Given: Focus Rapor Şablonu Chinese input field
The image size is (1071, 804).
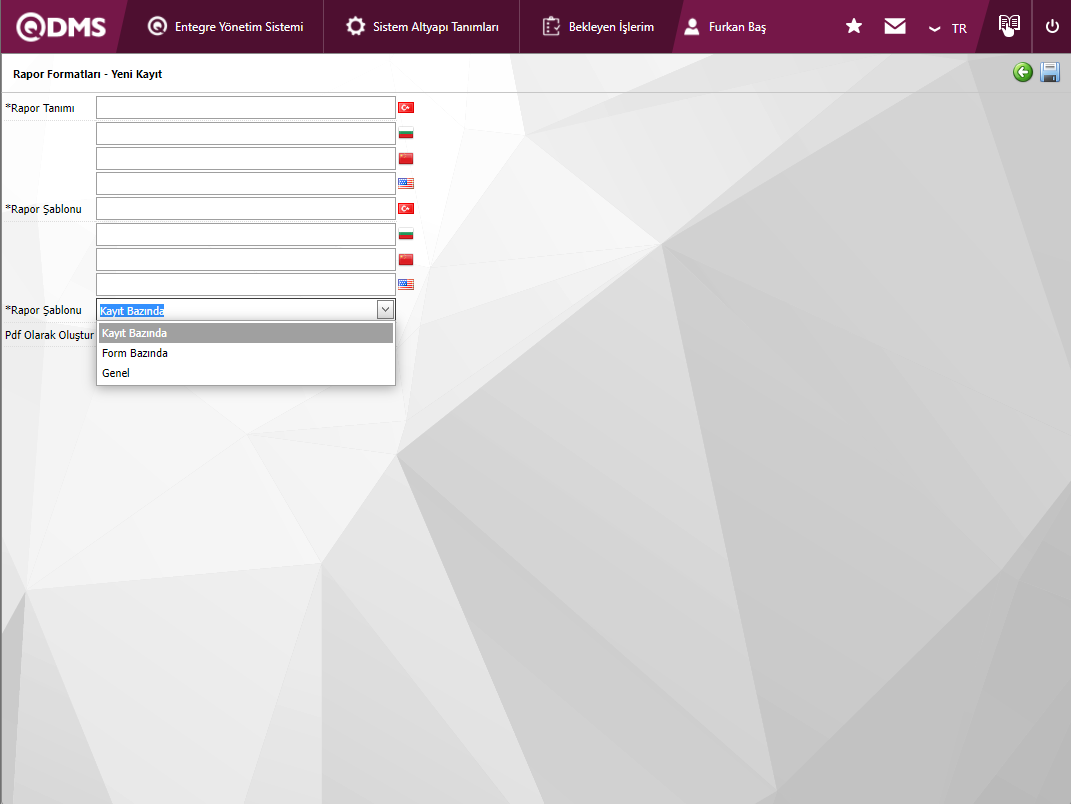Looking at the screenshot, I should [246, 260].
